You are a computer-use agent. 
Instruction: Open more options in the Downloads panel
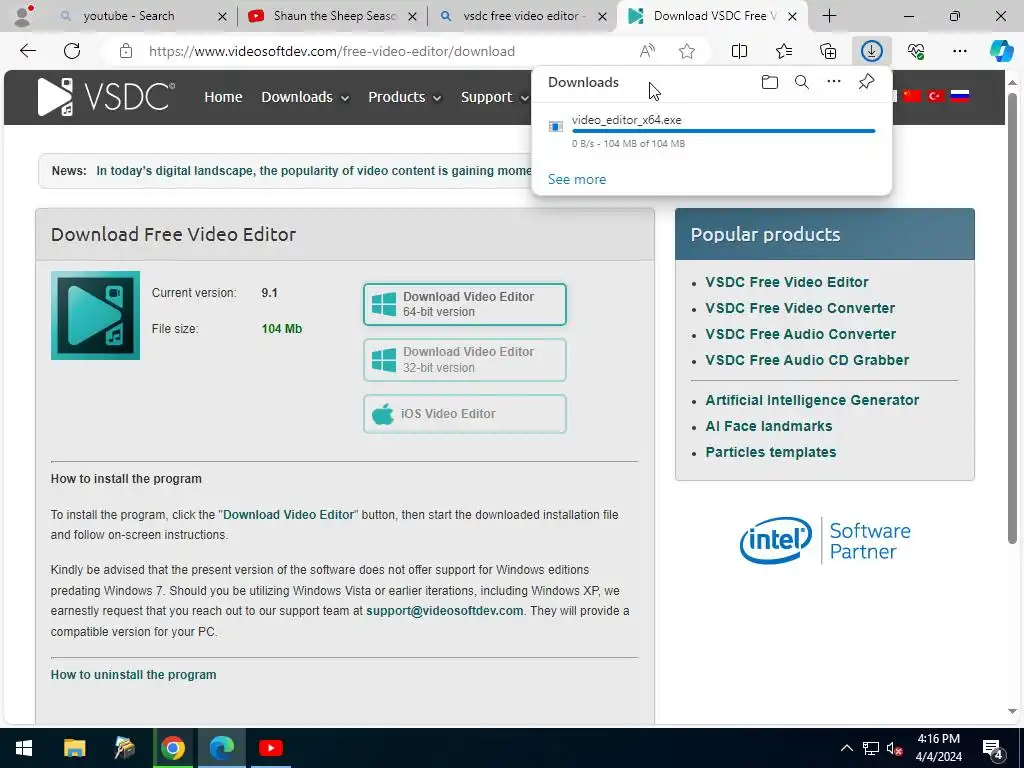(x=834, y=82)
